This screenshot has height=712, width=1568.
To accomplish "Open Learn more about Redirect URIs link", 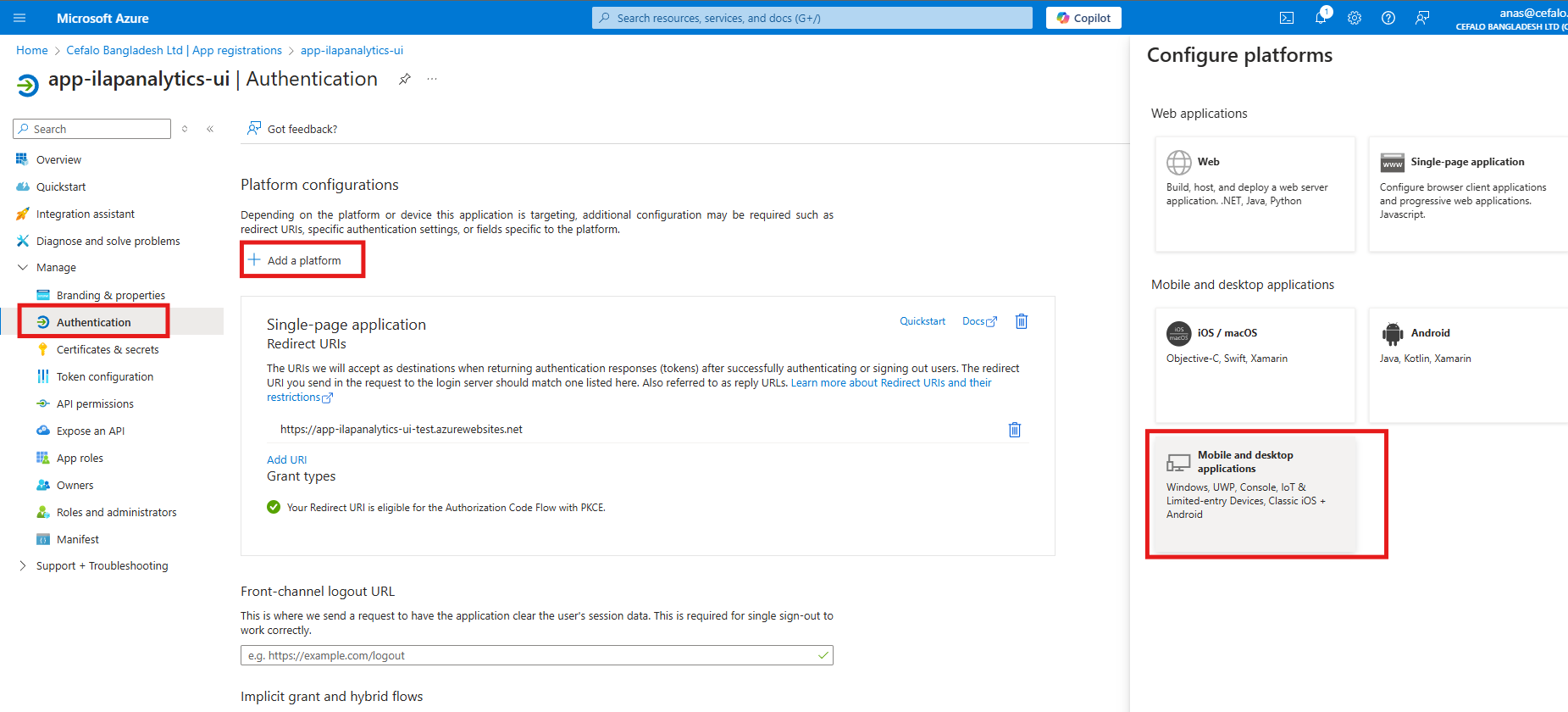I will click(x=891, y=383).
